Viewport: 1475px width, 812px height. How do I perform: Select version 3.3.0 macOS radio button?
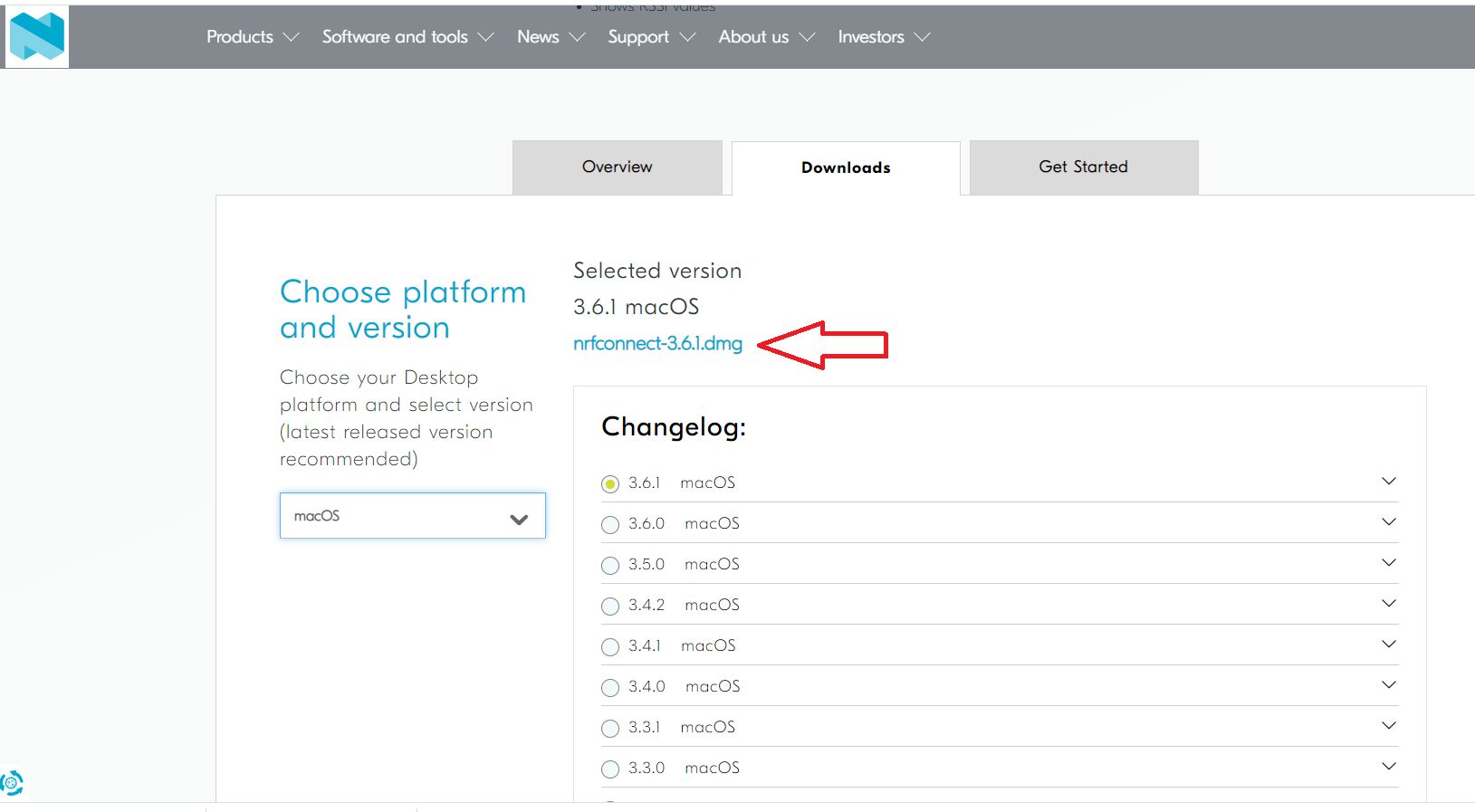(610, 769)
